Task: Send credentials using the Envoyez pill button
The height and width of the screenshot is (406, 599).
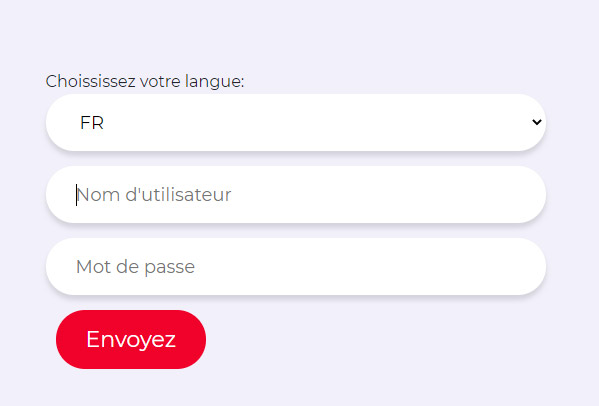Action: coord(131,339)
